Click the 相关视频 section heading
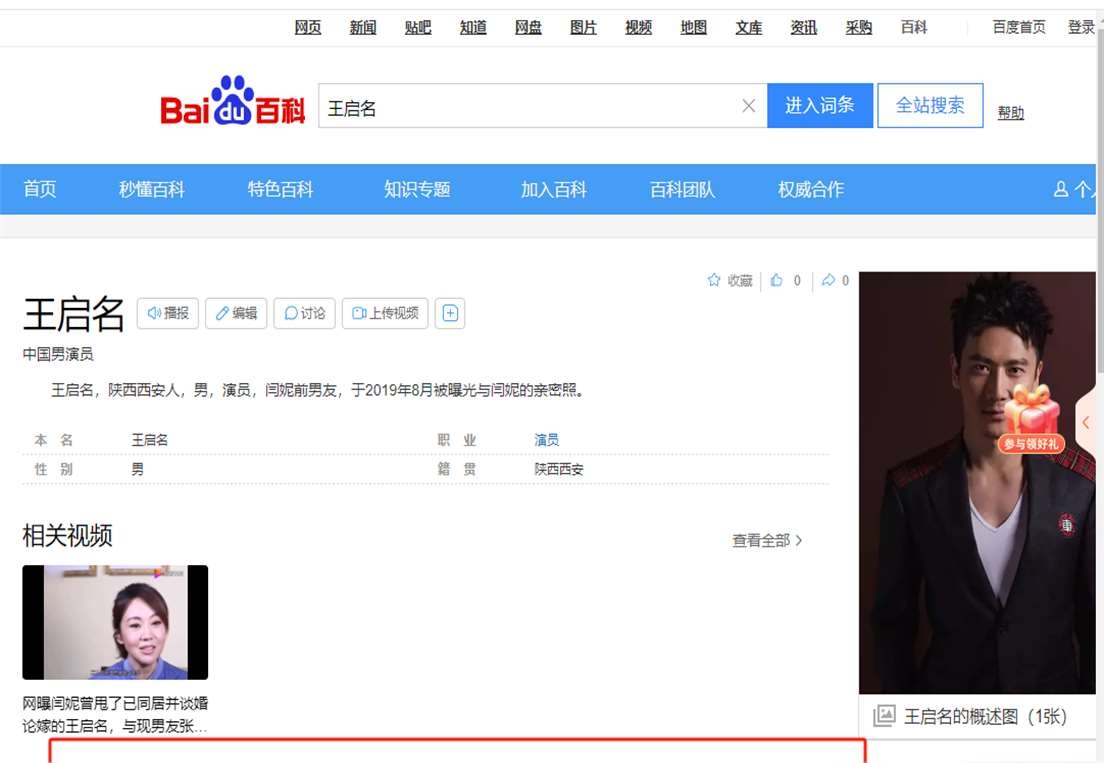 [x=68, y=536]
